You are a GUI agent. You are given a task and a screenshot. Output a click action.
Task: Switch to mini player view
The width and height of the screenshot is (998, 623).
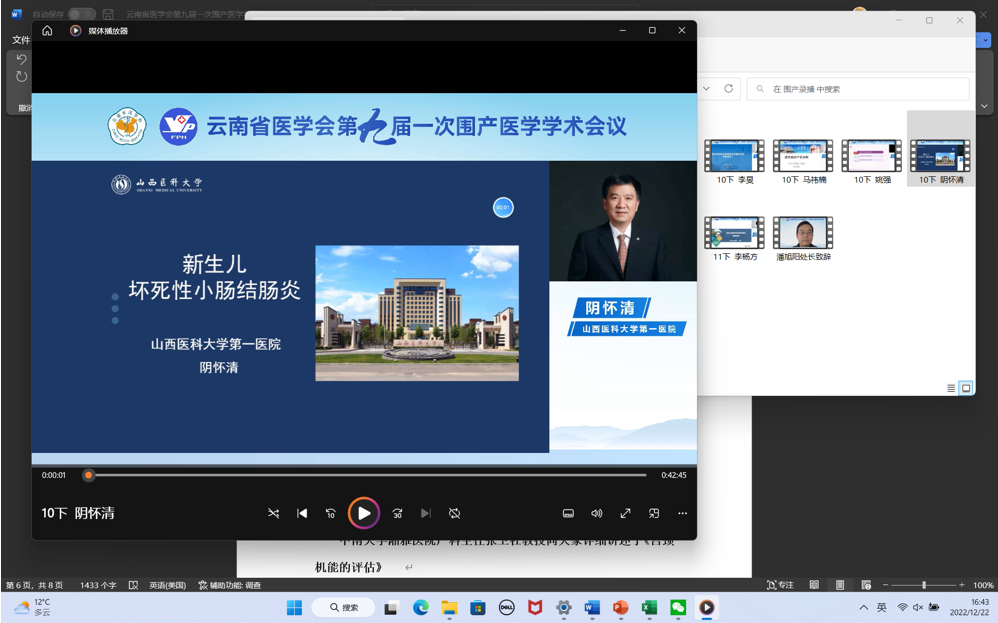(654, 513)
